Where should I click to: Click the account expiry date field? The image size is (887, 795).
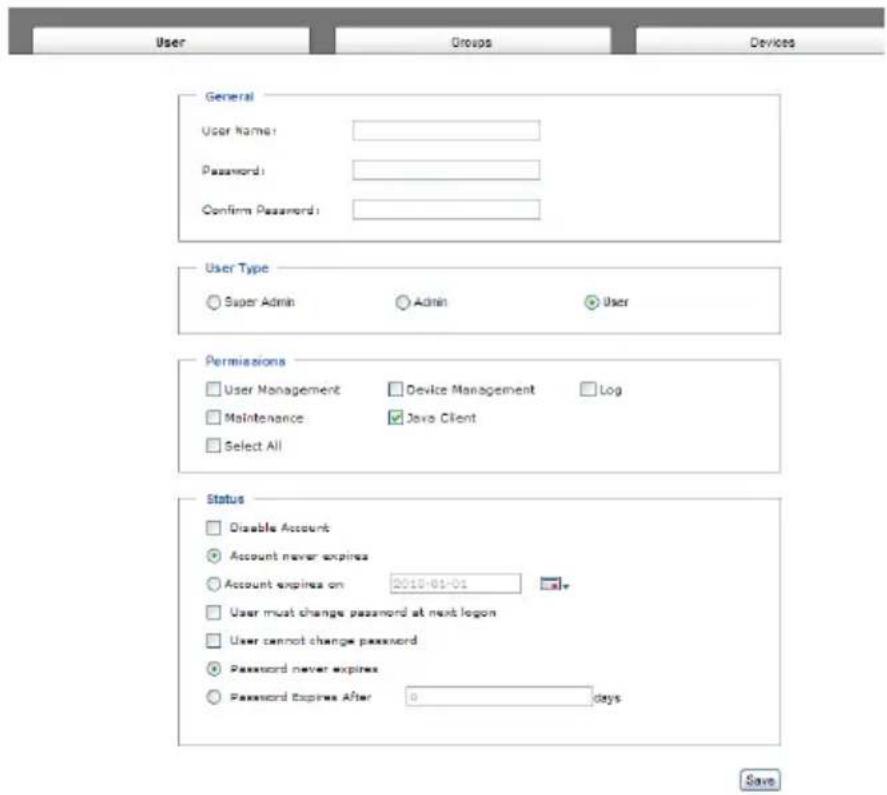pyautogui.click(x=455, y=584)
